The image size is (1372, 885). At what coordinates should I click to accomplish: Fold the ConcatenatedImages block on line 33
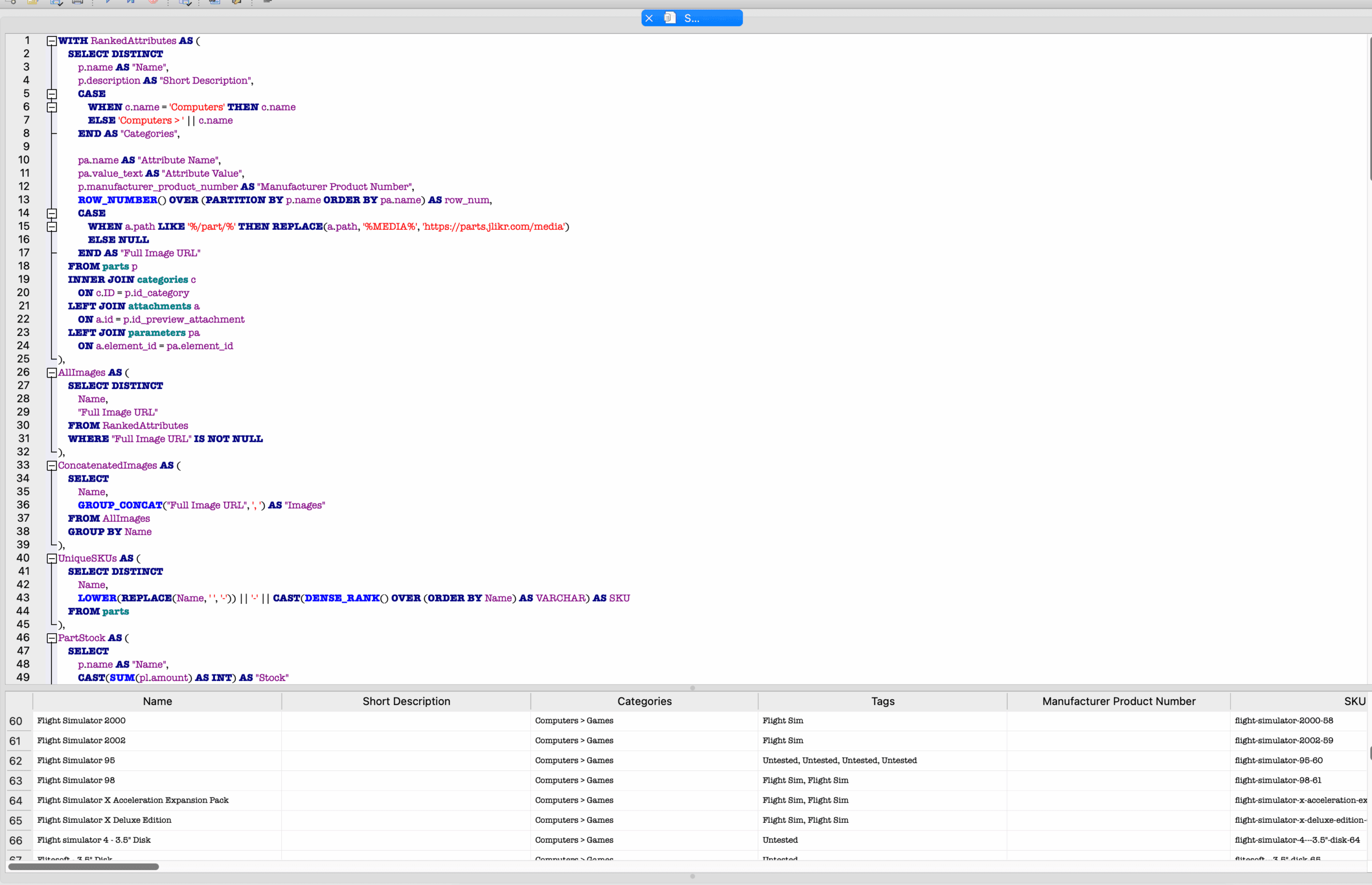52,466
